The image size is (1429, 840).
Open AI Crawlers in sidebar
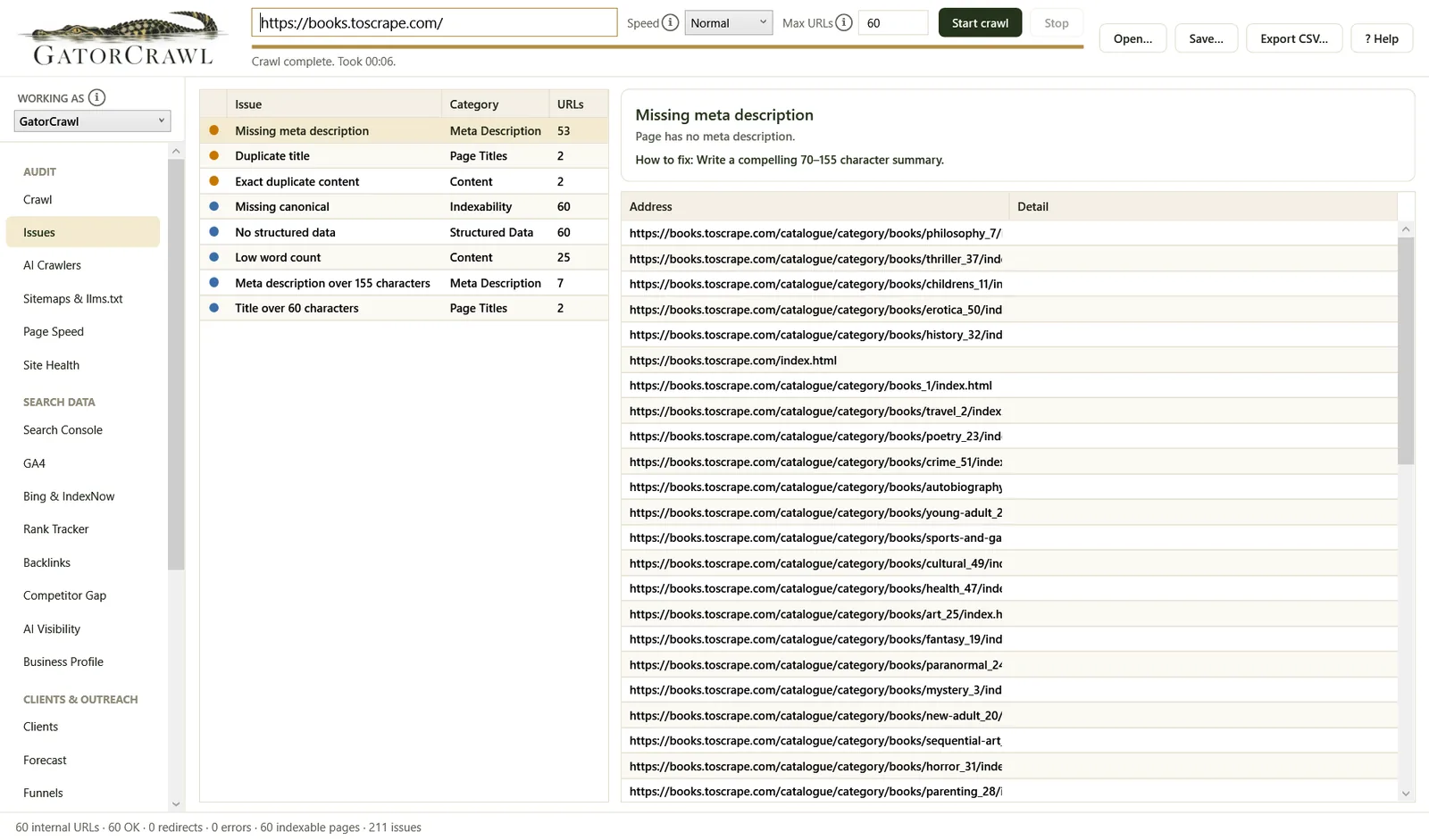[x=83, y=265]
